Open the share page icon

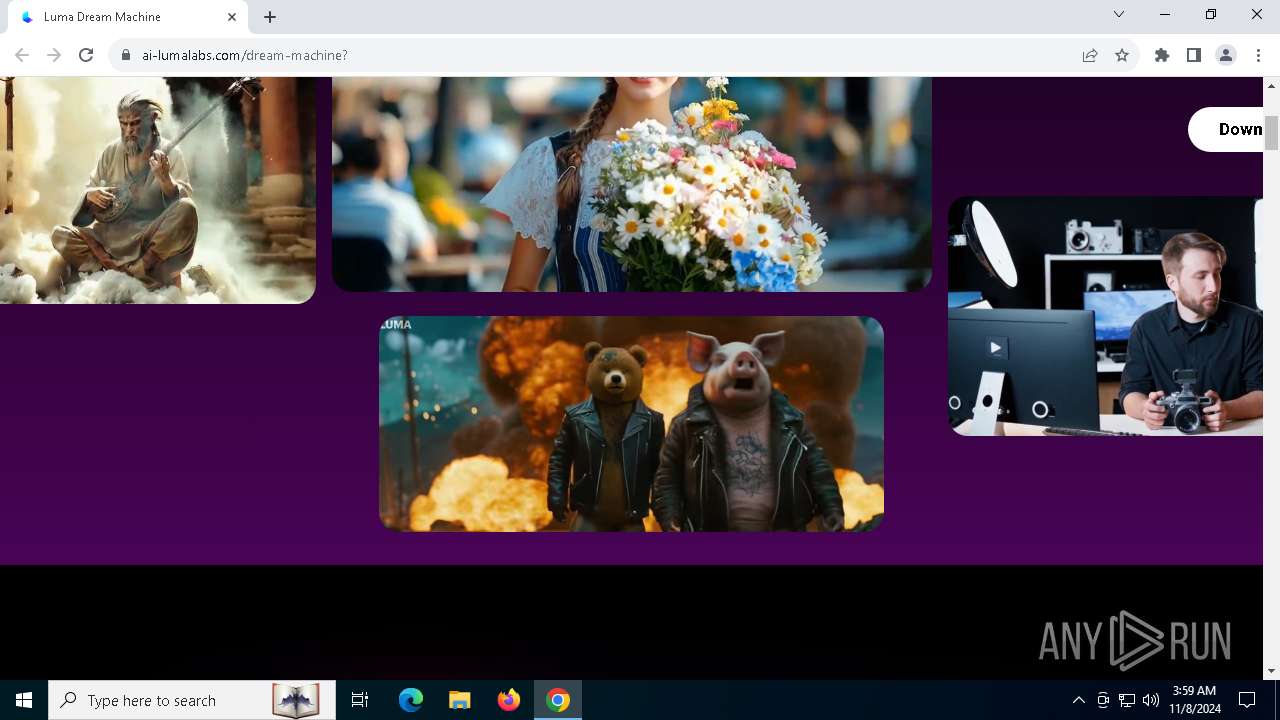click(x=1090, y=55)
